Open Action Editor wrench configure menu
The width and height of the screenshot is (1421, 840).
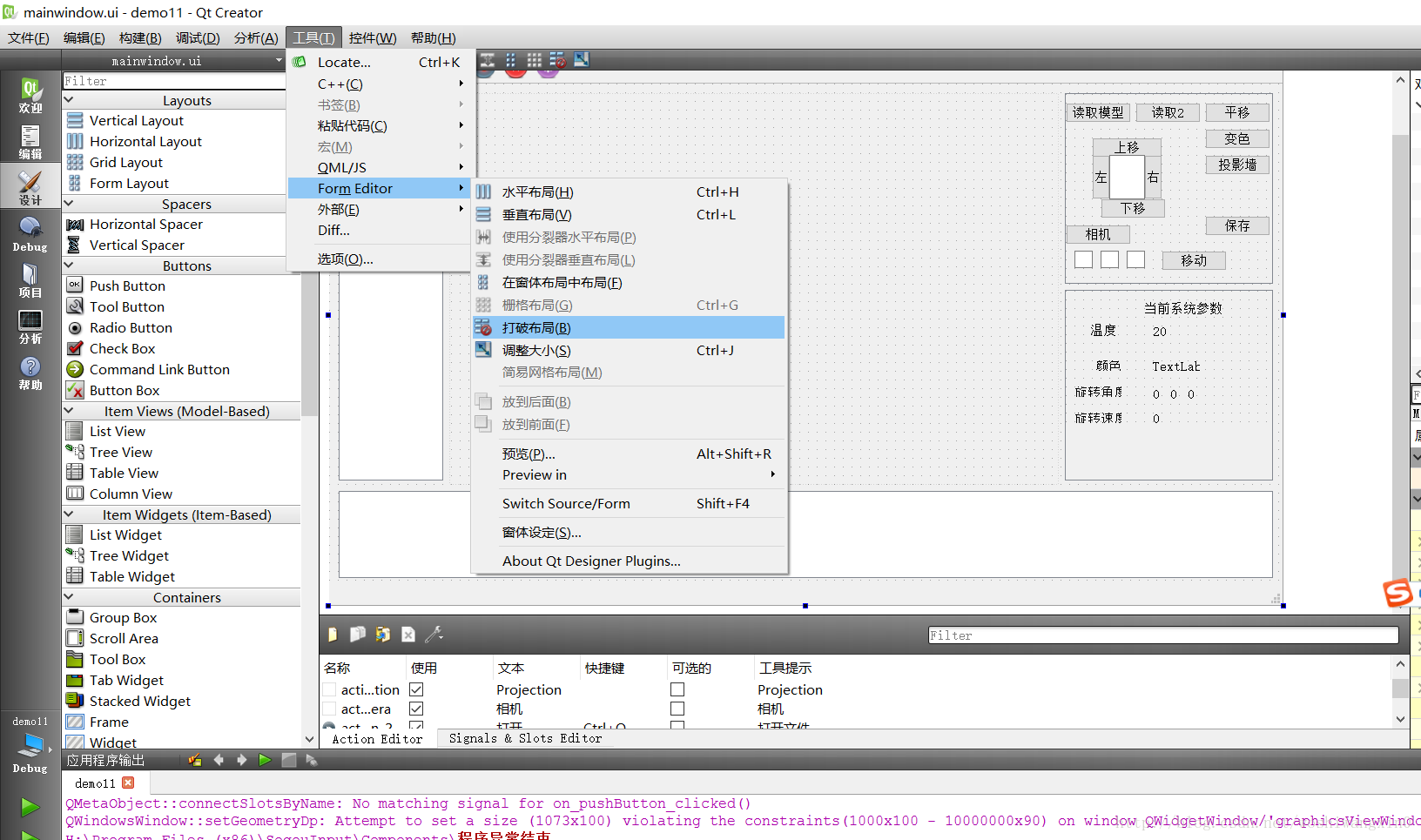434,635
